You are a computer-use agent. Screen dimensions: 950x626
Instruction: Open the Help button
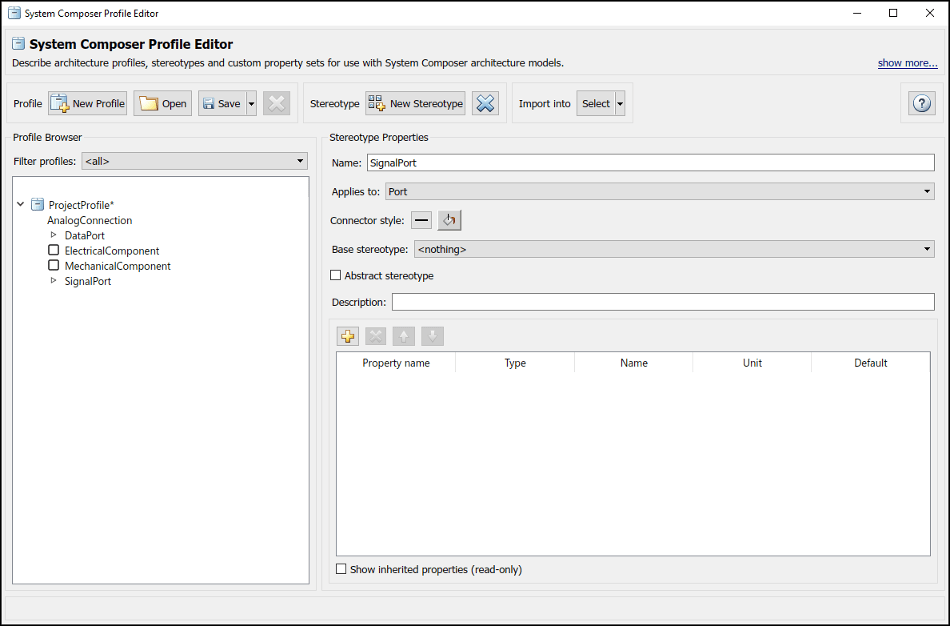tap(921, 103)
